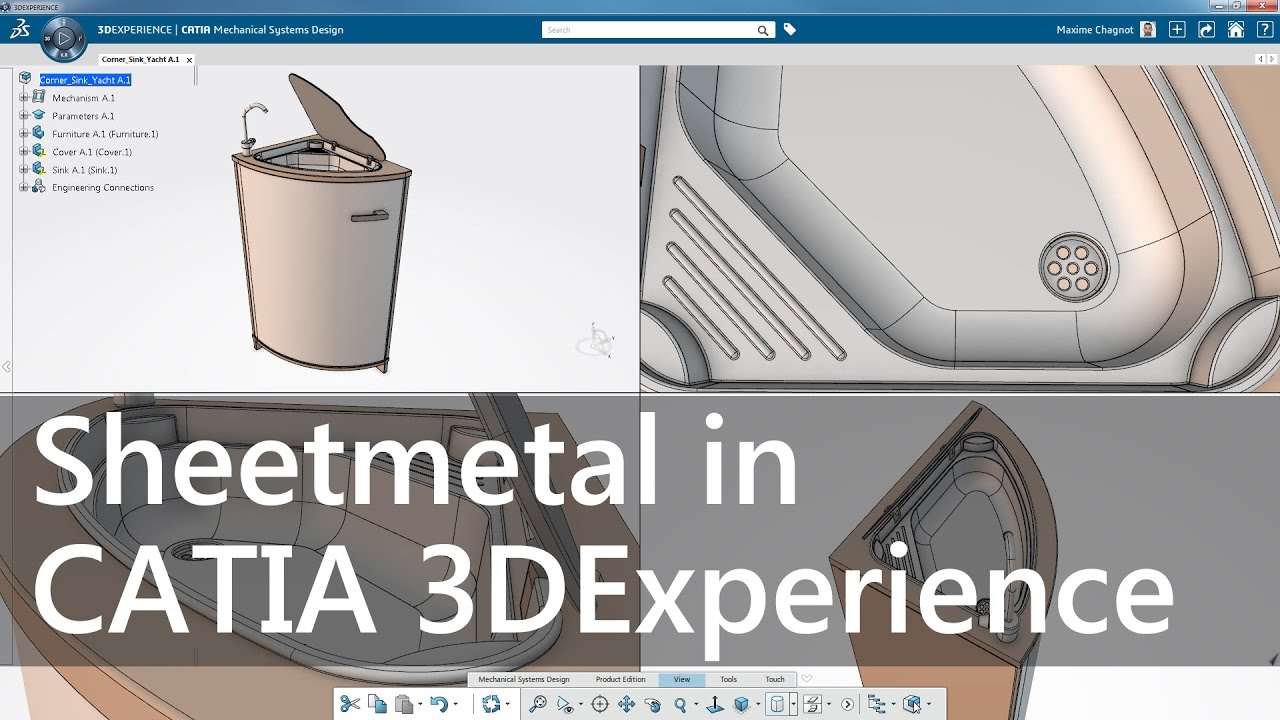Click the Update refresh cycle icon
The width and height of the screenshot is (1280, 720).
[491, 704]
